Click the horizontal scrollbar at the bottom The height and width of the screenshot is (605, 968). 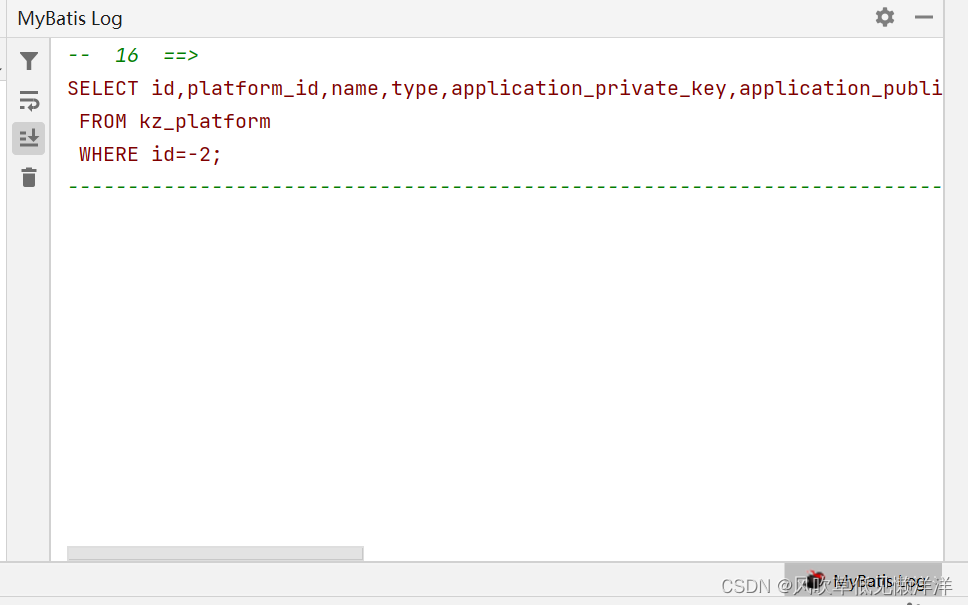pyautogui.click(x=214, y=553)
